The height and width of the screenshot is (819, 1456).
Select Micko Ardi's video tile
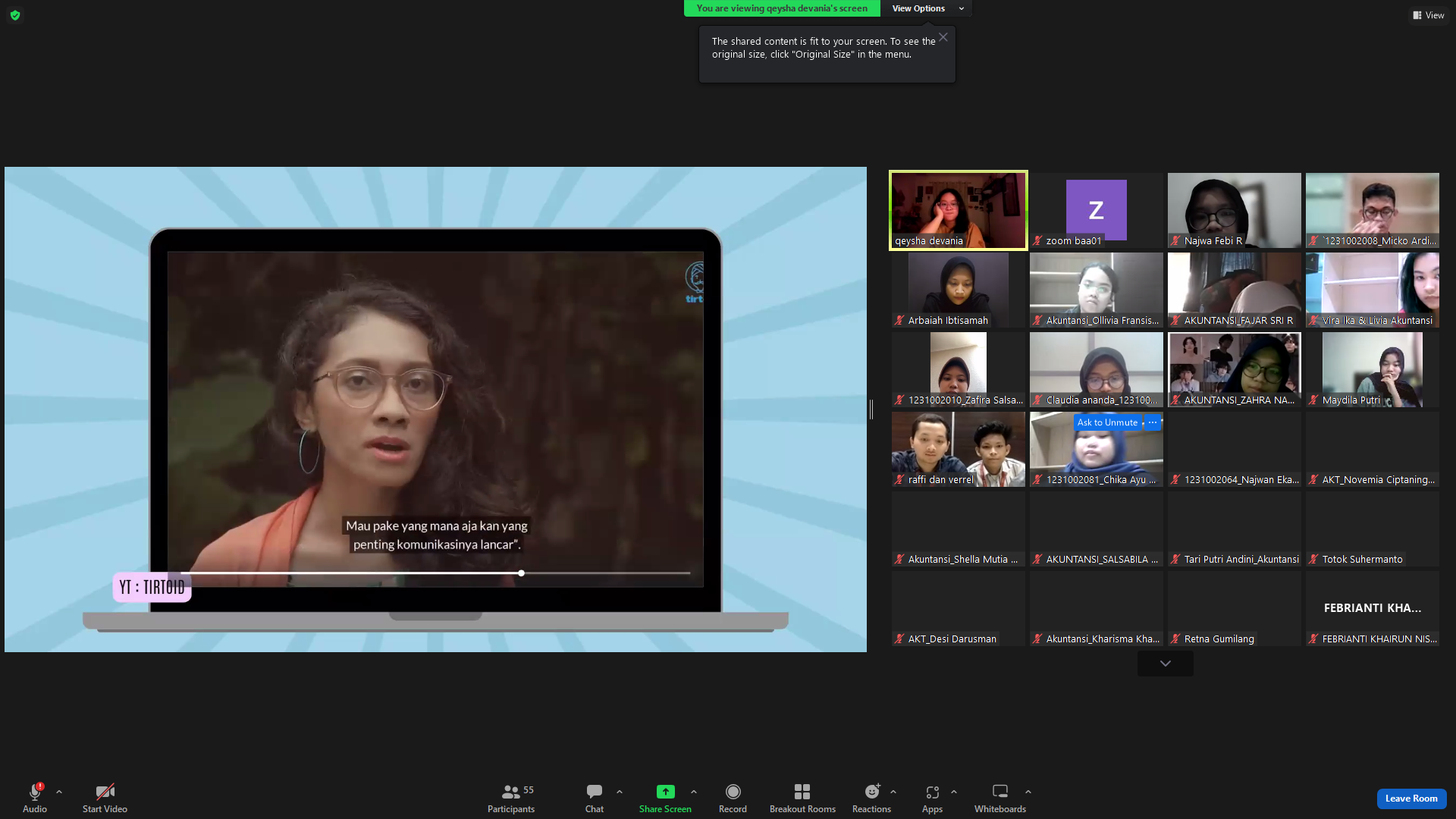[1373, 210]
